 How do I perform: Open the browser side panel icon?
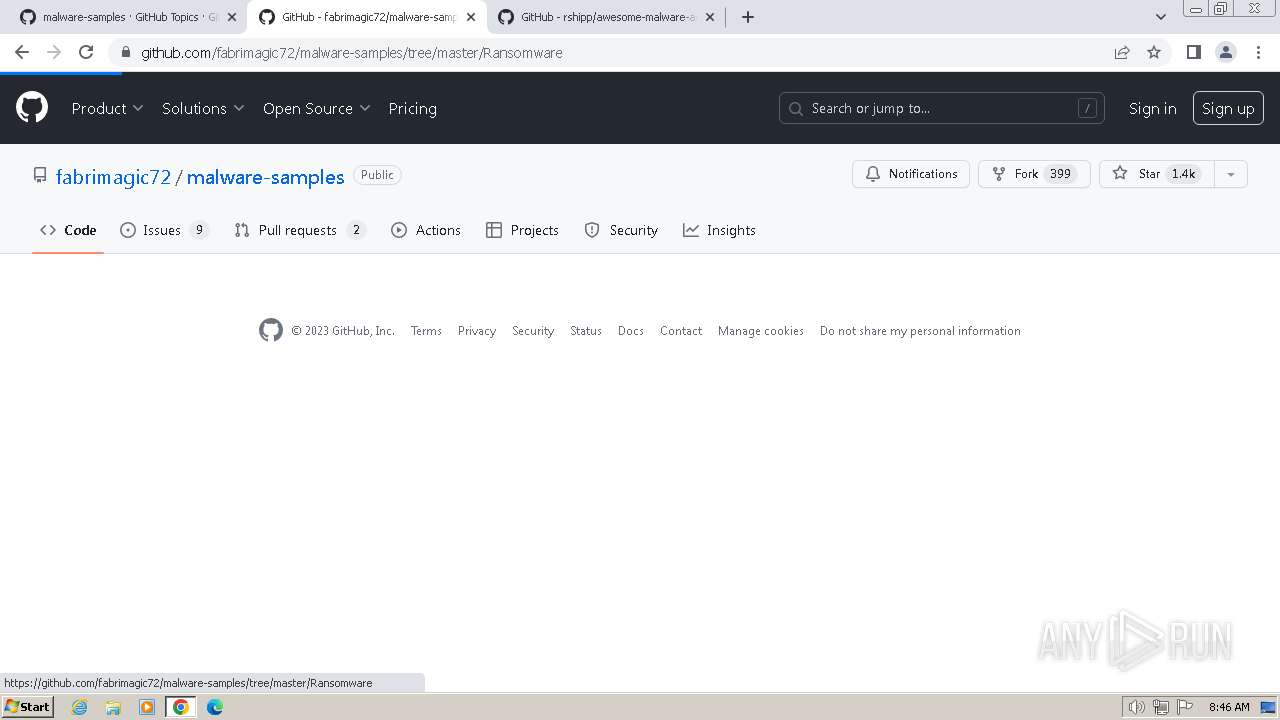1193,52
